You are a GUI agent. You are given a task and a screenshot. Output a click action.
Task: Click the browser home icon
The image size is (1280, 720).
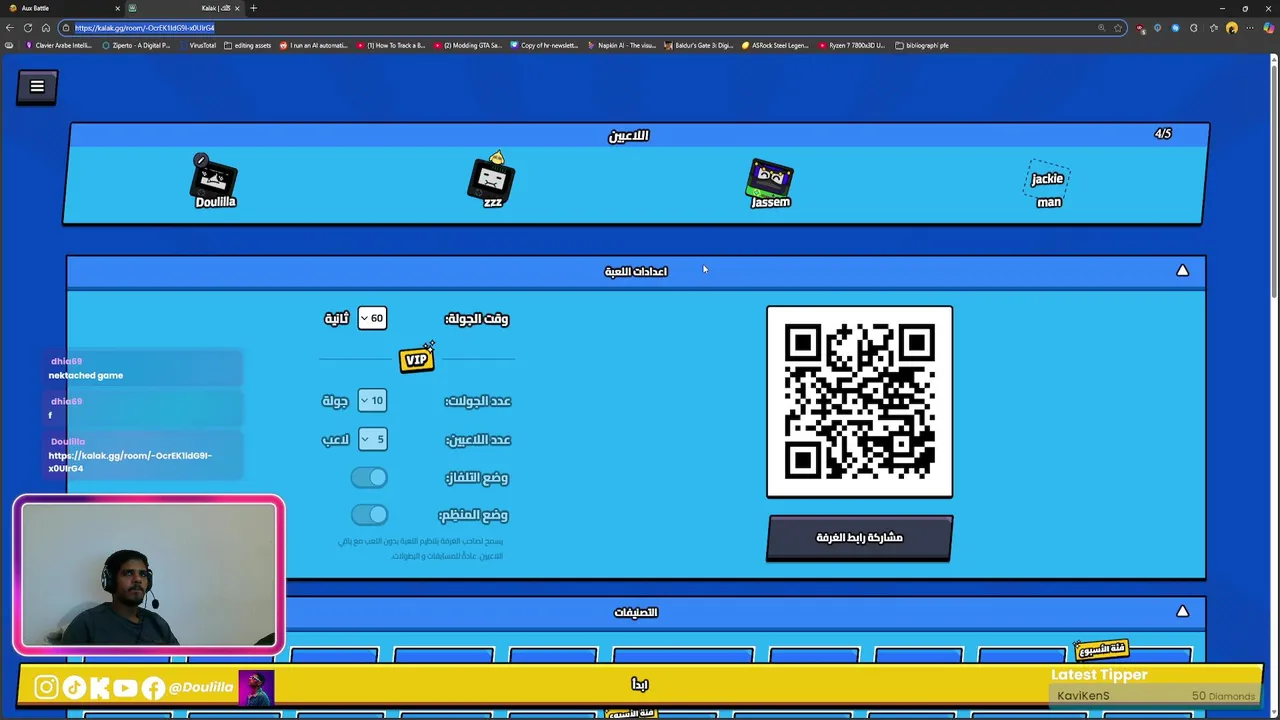[45, 28]
